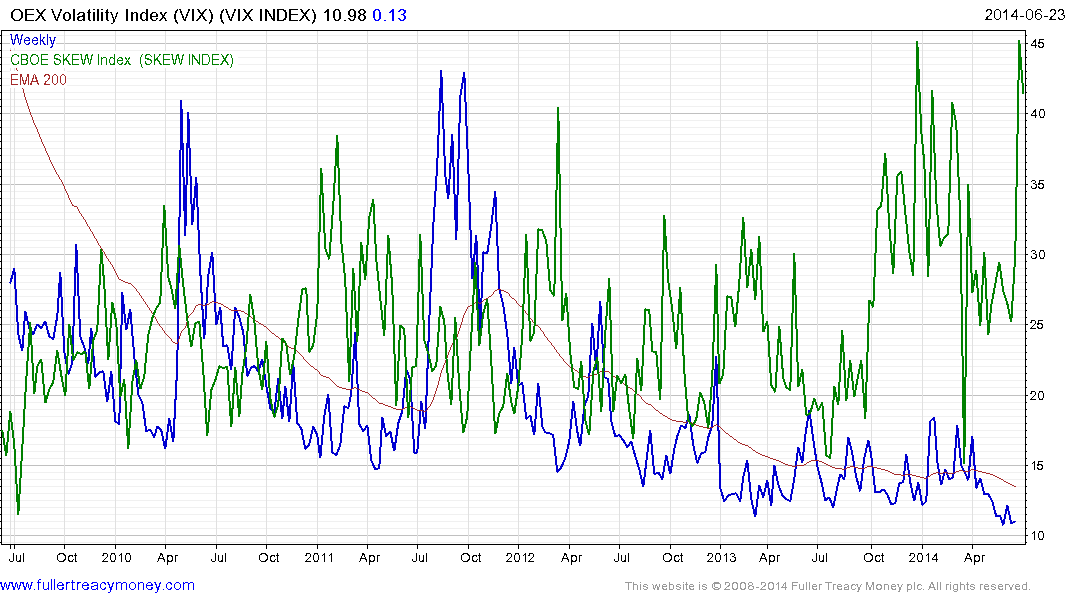Click the x-axis label 2014

(x=923, y=557)
